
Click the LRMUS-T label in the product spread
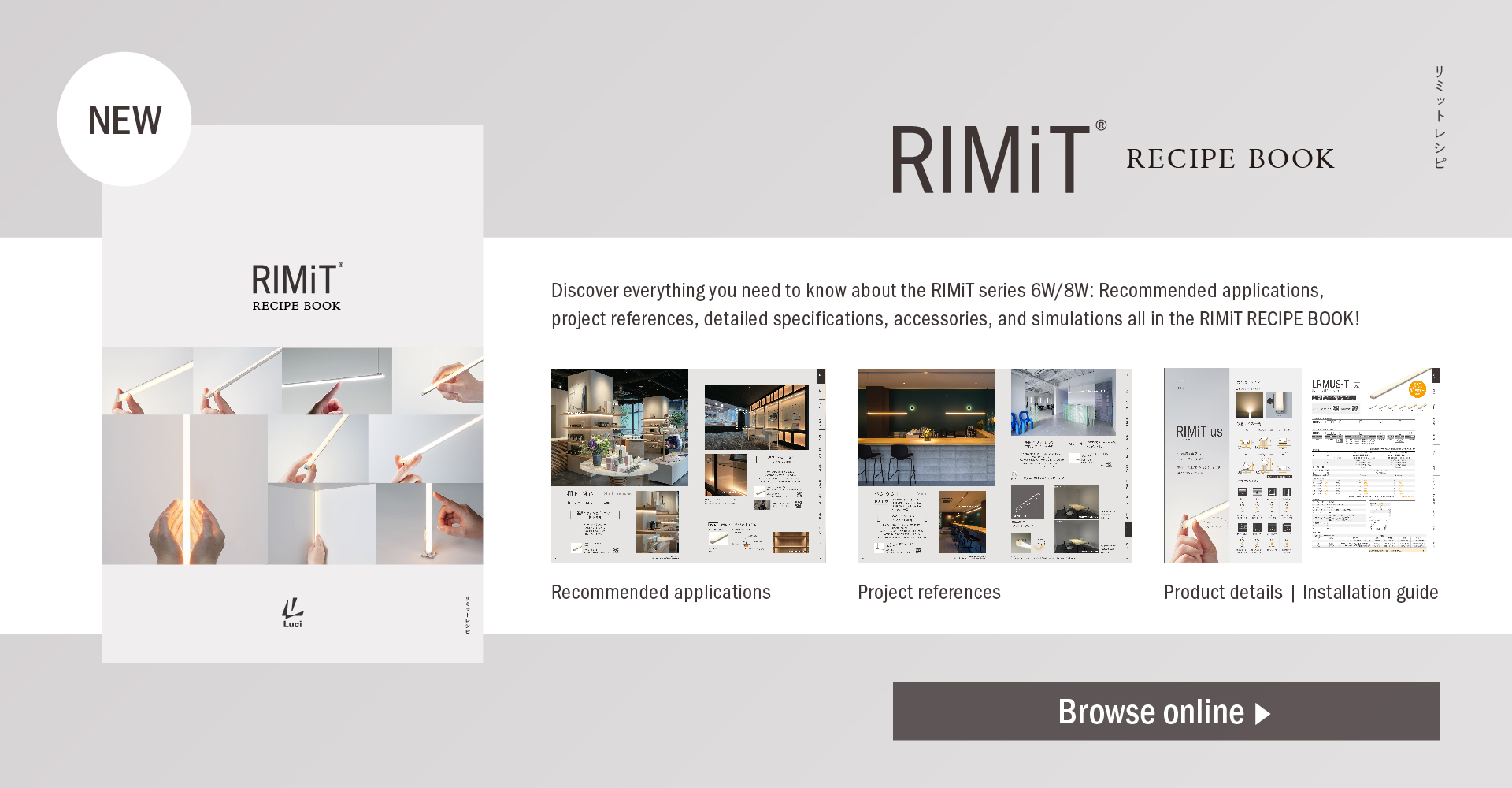point(1330,385)
